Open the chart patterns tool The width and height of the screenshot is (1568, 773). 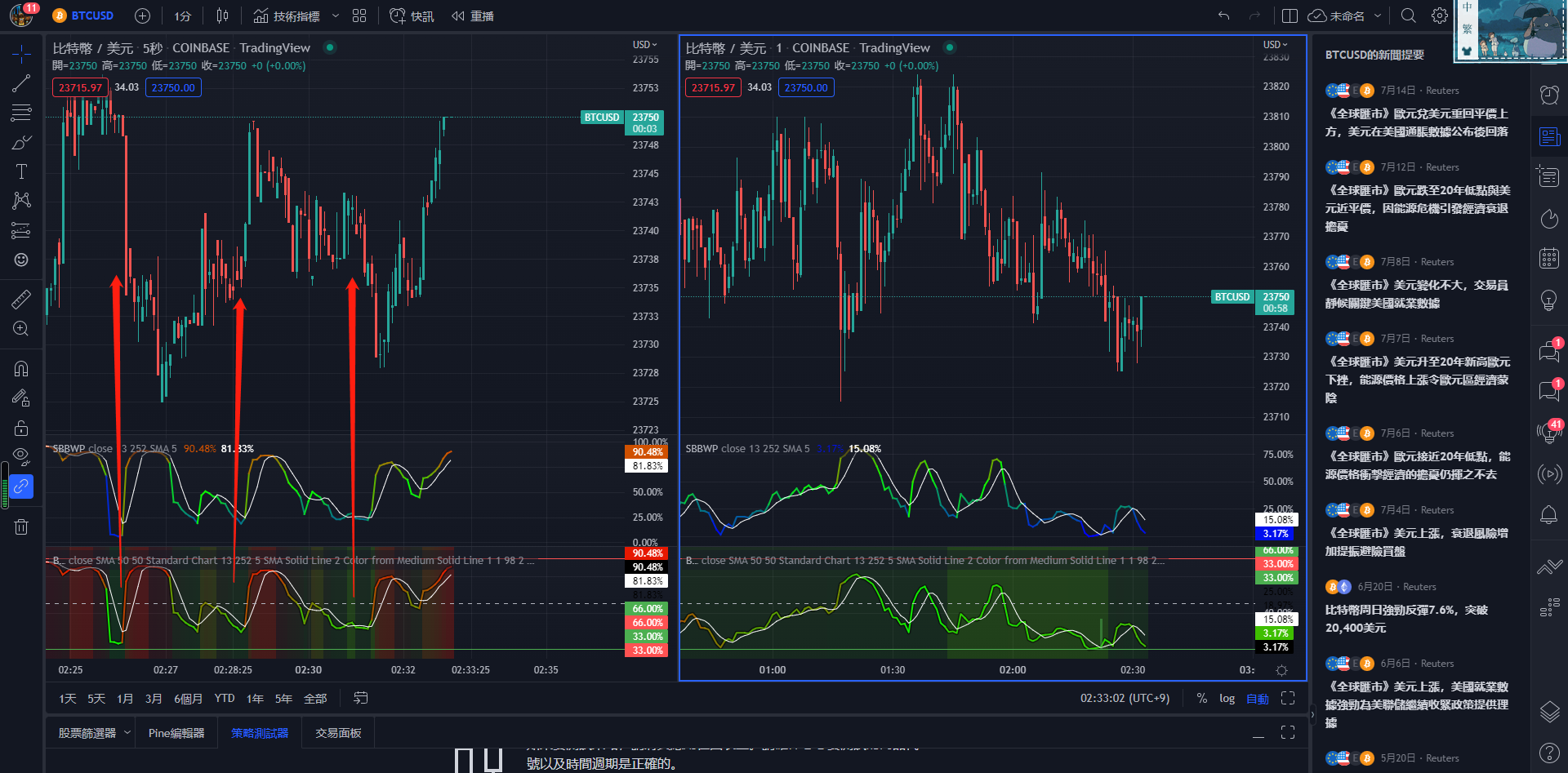click(x=21, y=201)
